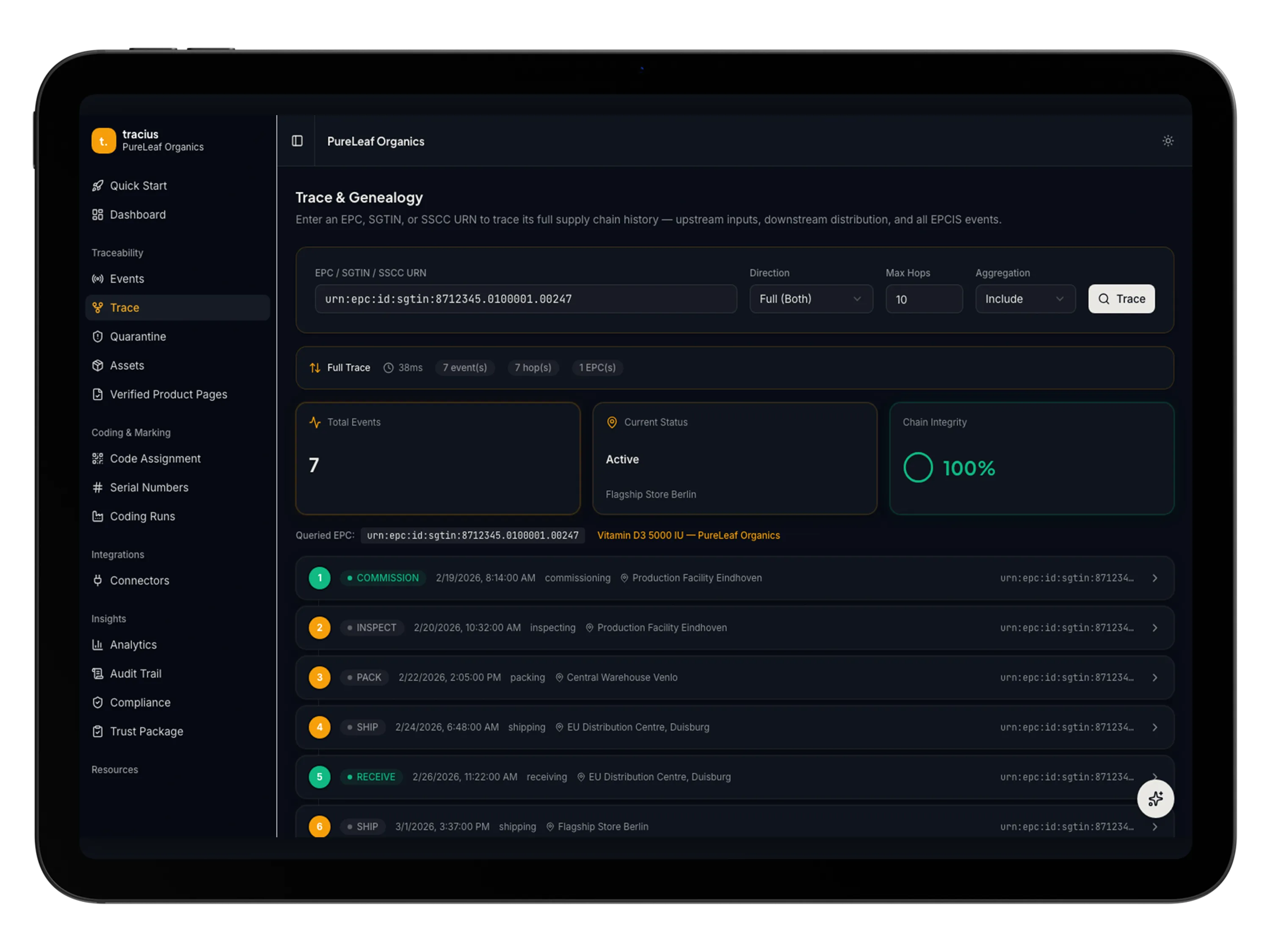Collapse the sidebar with the panel toggle
This screenshot has height=952, width=1270.
(298, 141)
